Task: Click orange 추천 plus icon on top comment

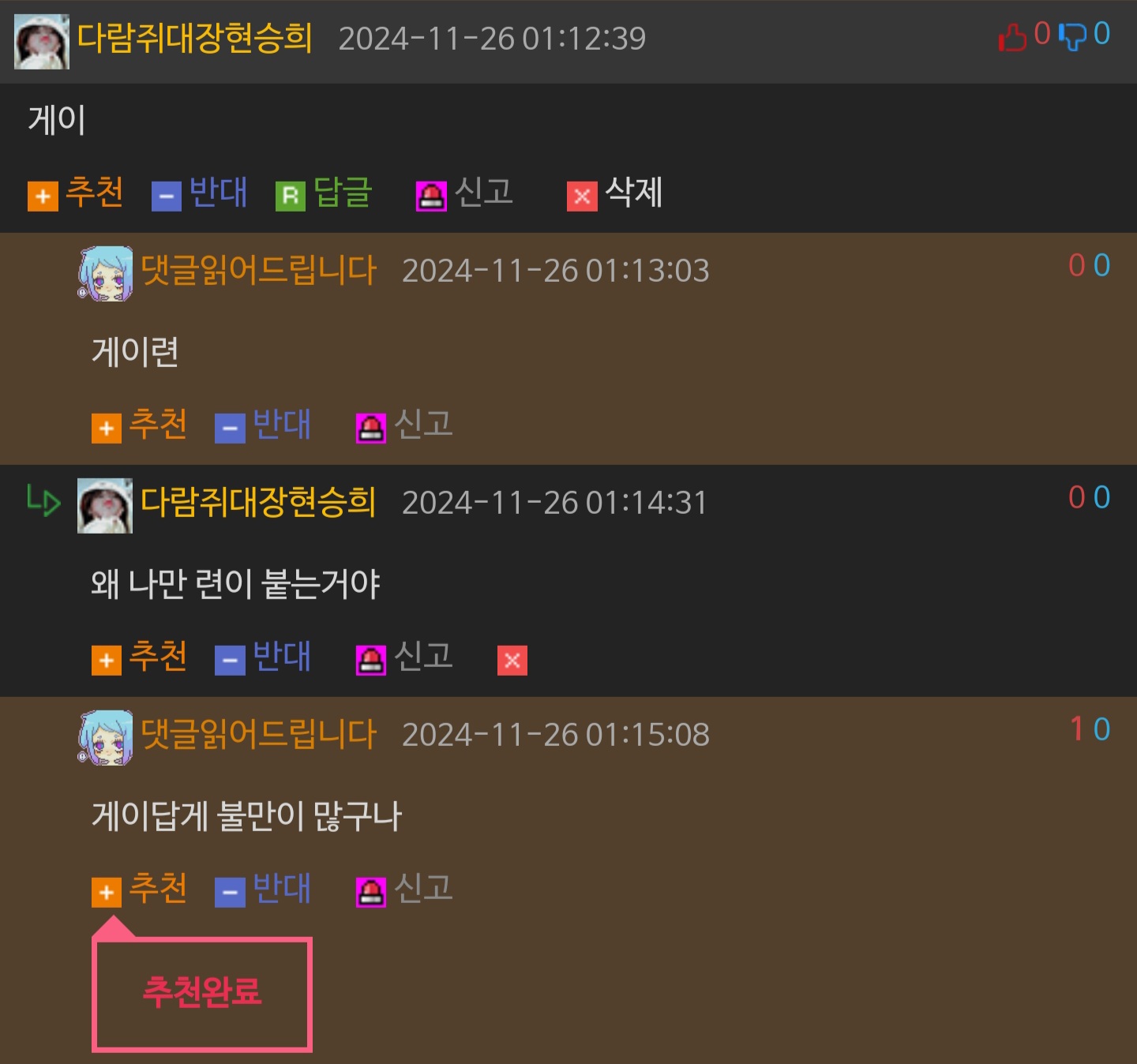Action: 43,197
